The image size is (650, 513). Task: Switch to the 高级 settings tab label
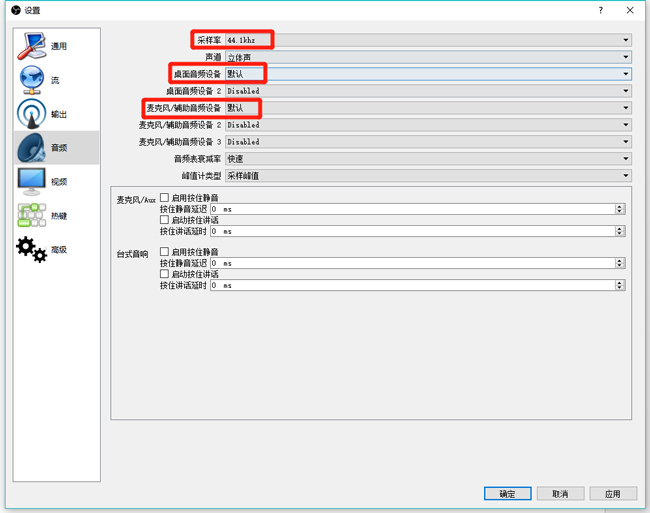59,250
